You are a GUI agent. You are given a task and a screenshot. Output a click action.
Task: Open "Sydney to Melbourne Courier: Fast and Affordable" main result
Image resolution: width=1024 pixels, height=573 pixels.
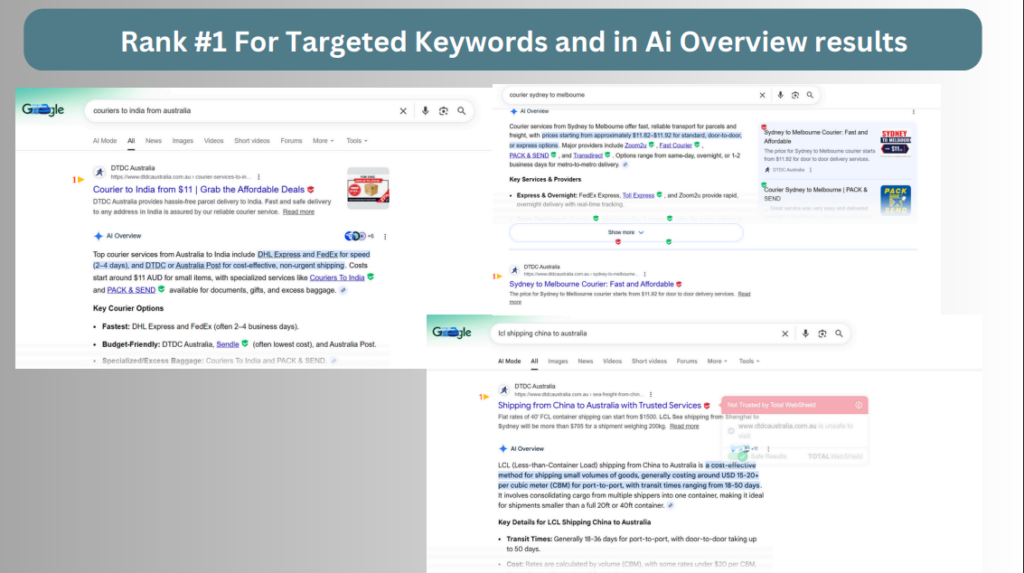pyautogui.click(x=591, y=284)
